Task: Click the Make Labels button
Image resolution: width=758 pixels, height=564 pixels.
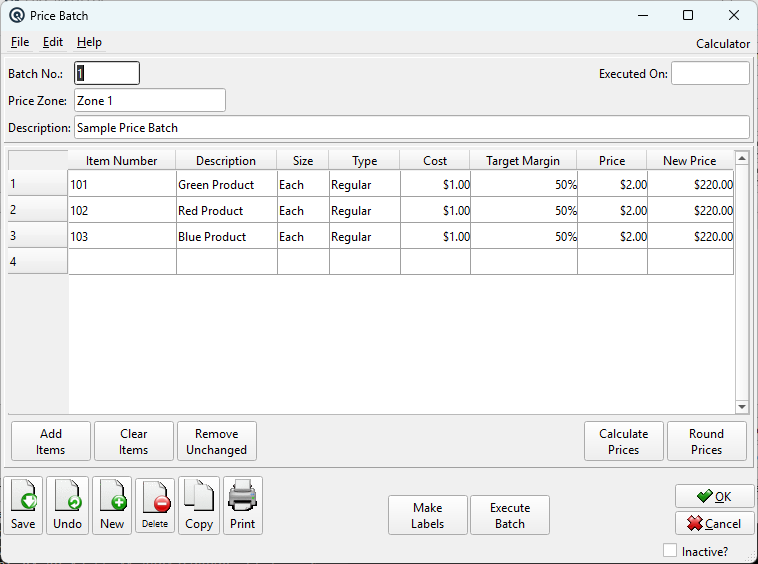Action: 428,515
